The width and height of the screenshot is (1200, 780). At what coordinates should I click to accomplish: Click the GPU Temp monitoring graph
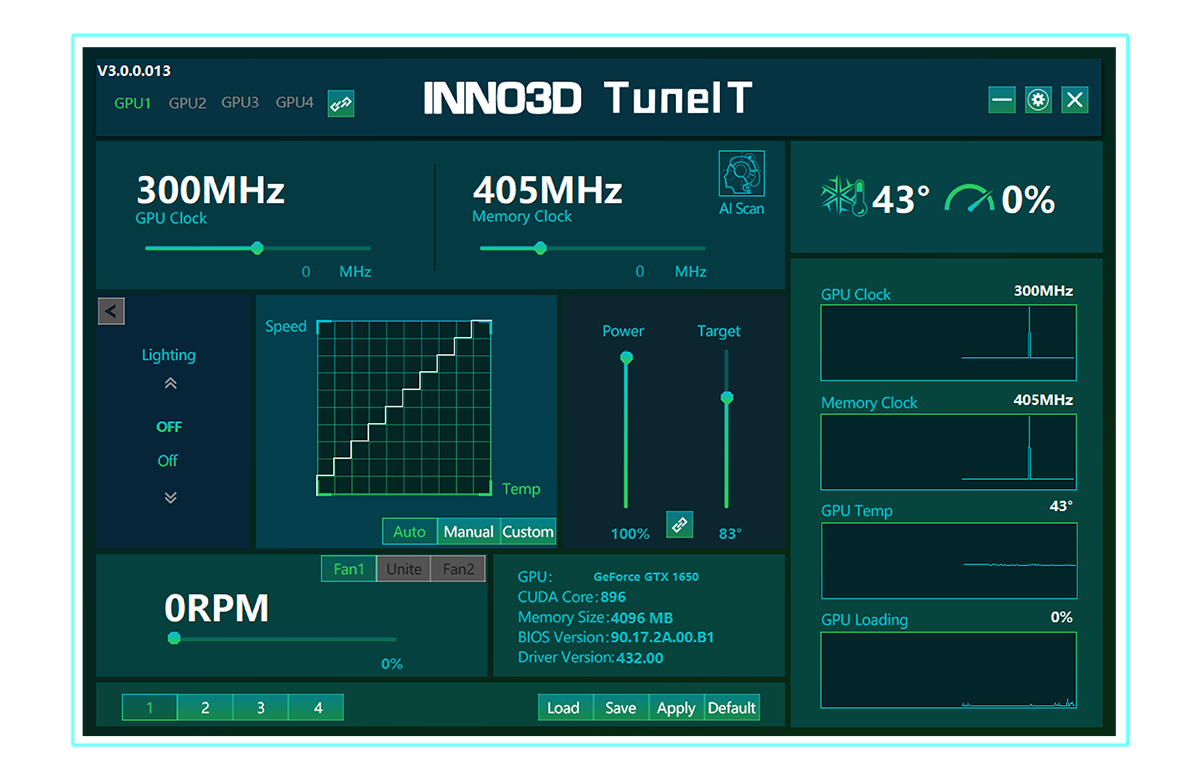click(x=948, y=560)
